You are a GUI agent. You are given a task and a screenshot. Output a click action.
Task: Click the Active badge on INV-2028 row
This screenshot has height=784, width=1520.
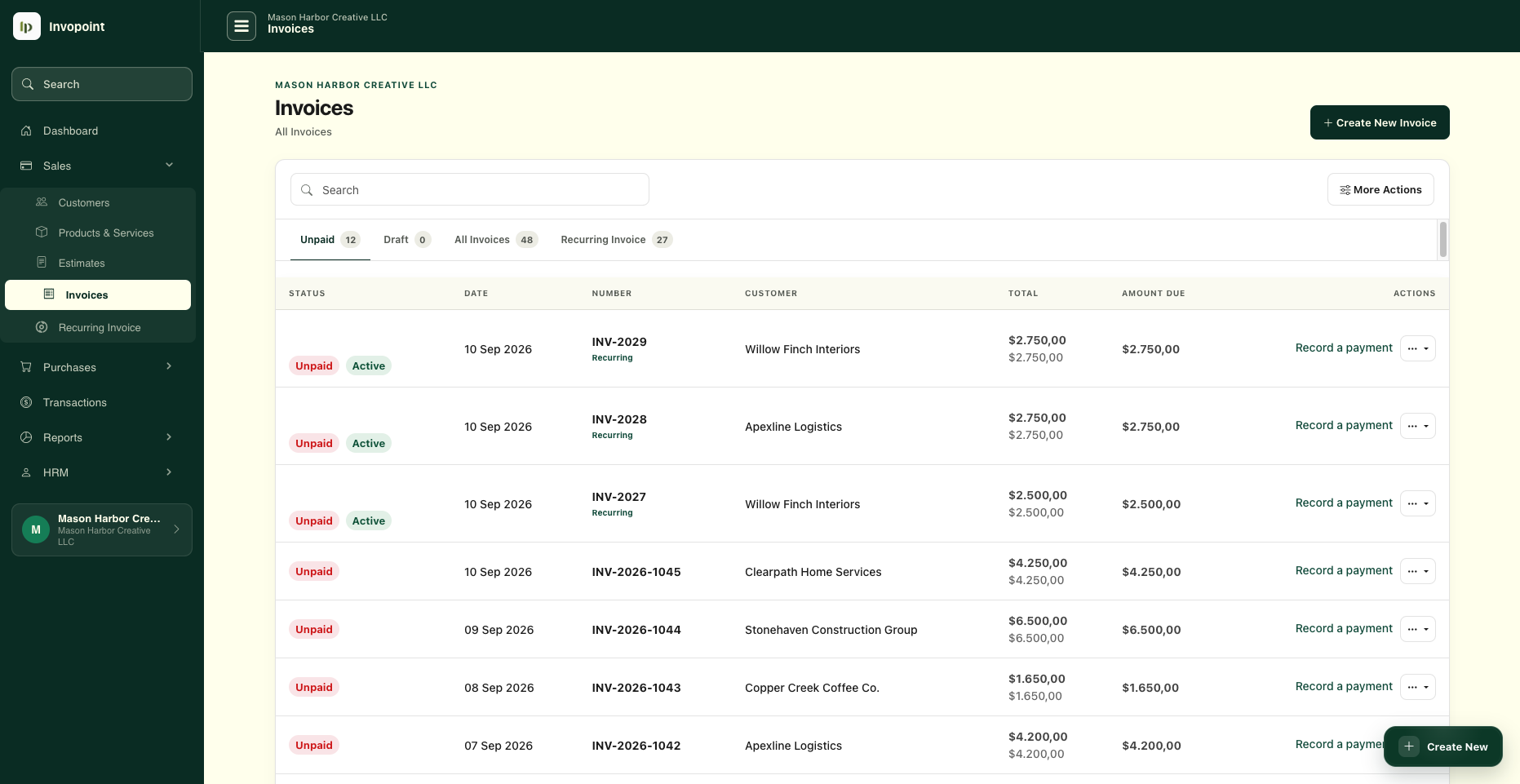(x=369, y=443)
